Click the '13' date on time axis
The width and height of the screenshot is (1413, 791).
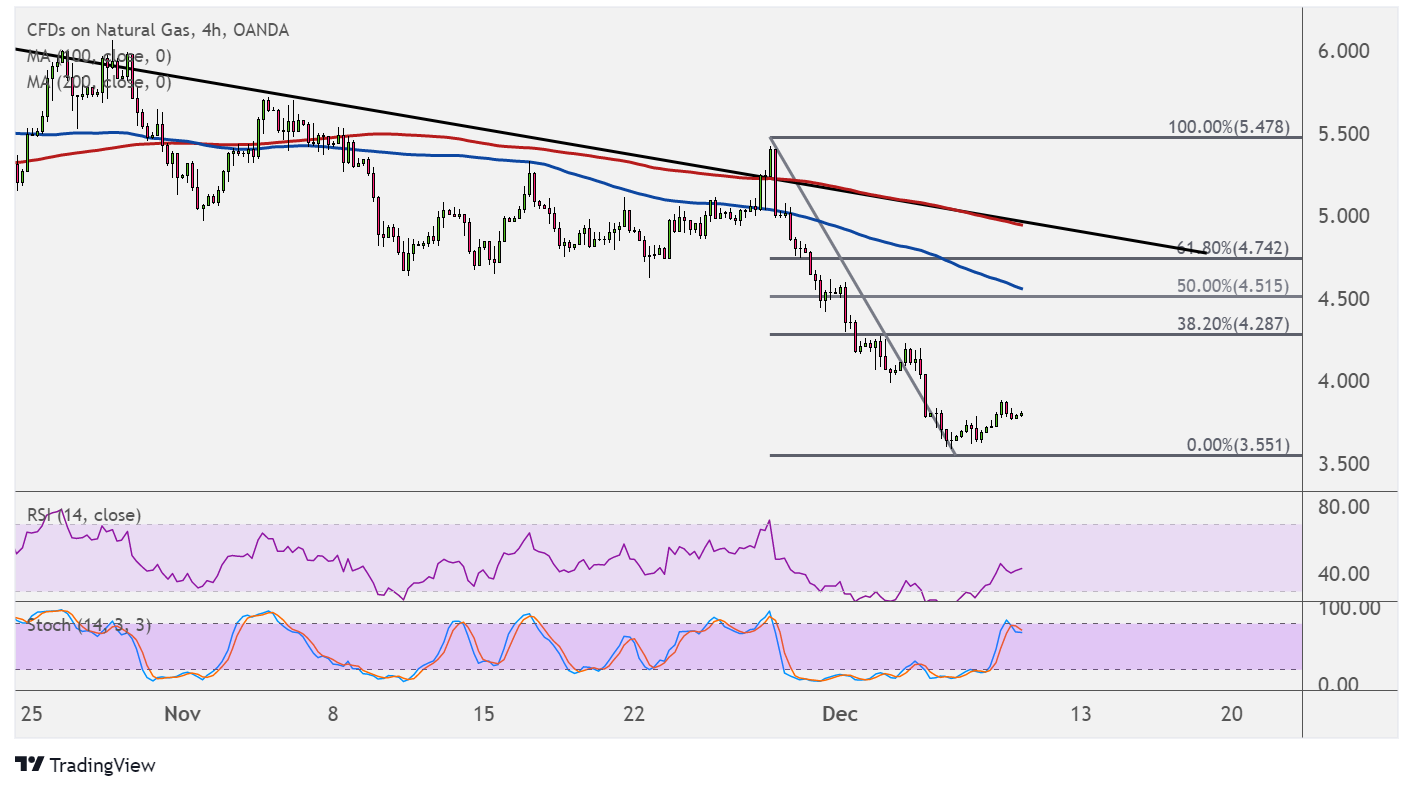coord(1080,714)
